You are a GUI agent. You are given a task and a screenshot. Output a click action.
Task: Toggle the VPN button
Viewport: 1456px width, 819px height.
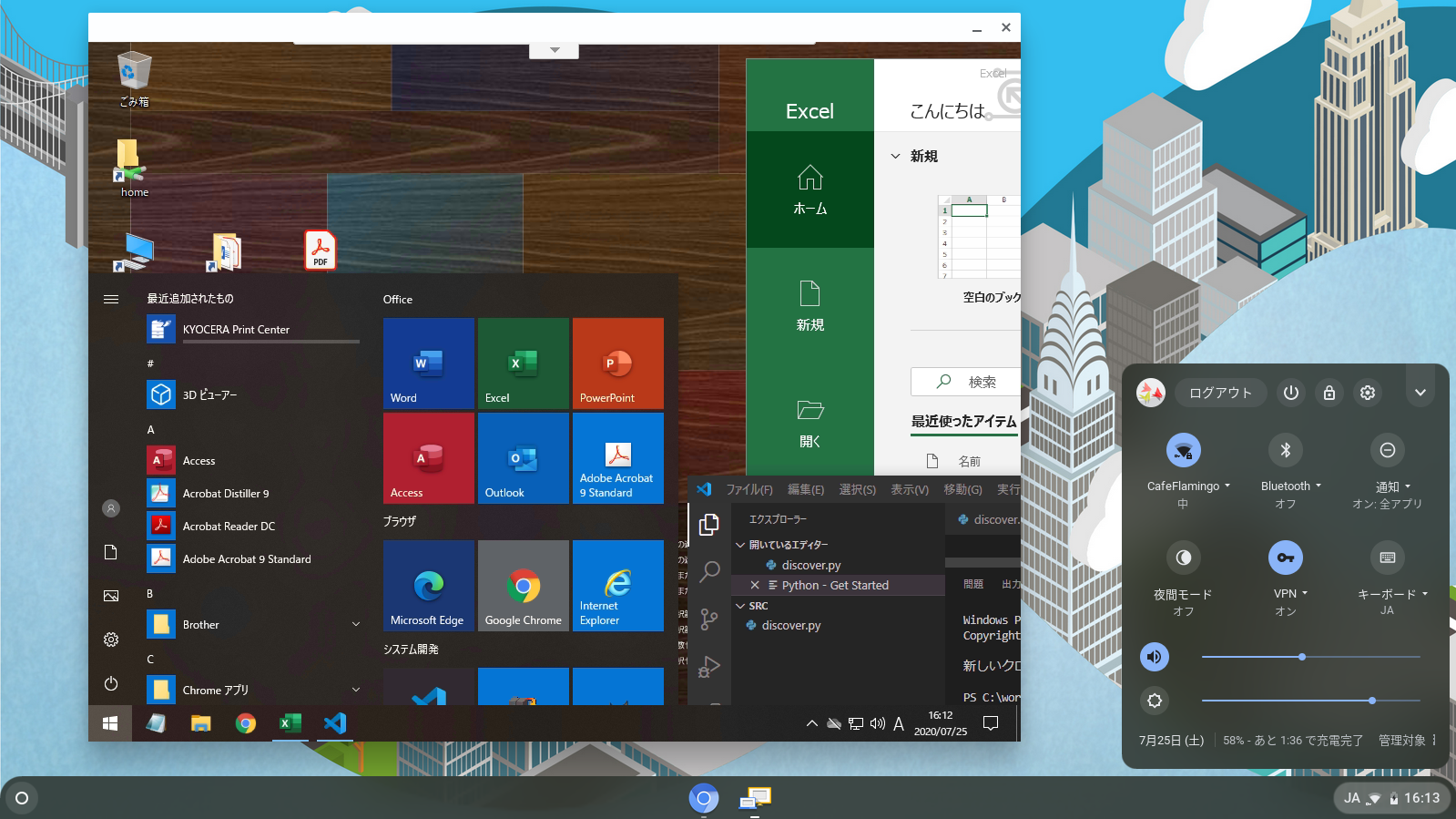(x=1286, y=558)
